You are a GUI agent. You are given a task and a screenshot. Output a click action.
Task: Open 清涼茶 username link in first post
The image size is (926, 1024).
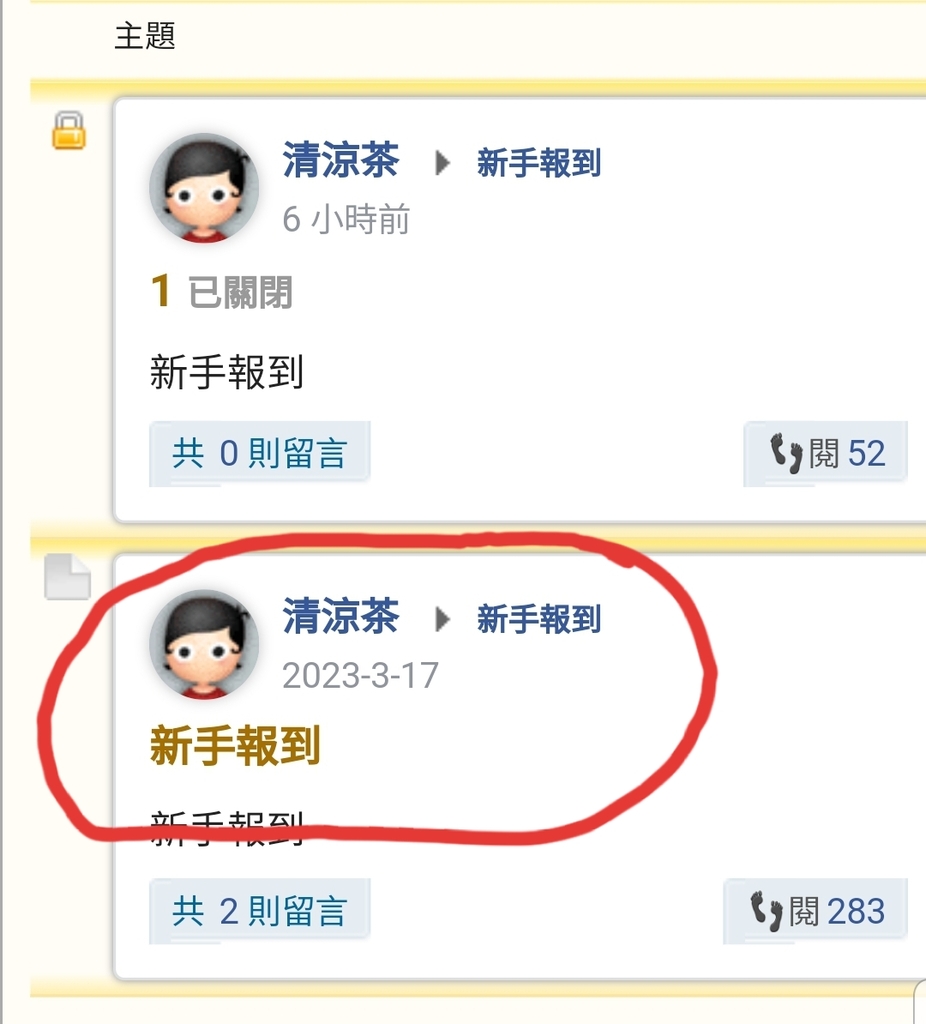point(340,160)
